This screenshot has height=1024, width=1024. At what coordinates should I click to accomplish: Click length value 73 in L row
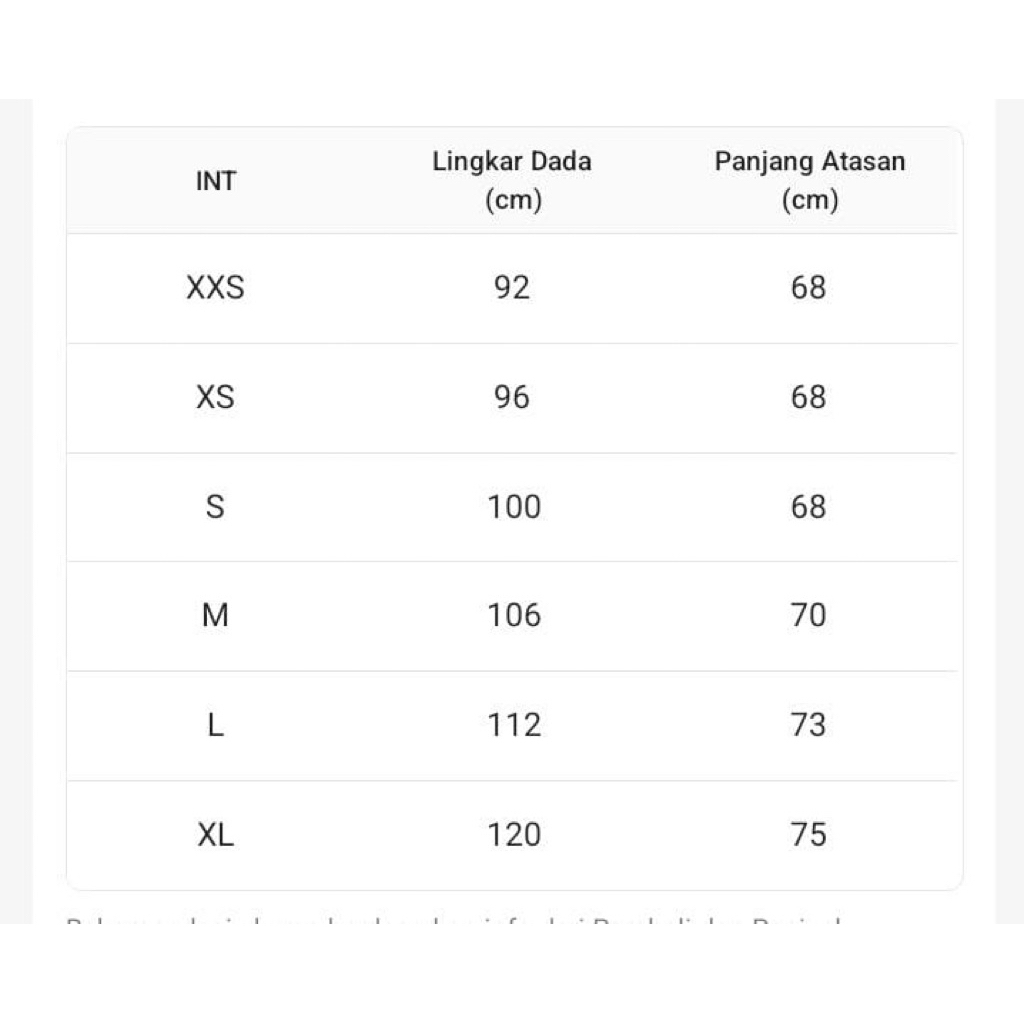coord(808,725)
